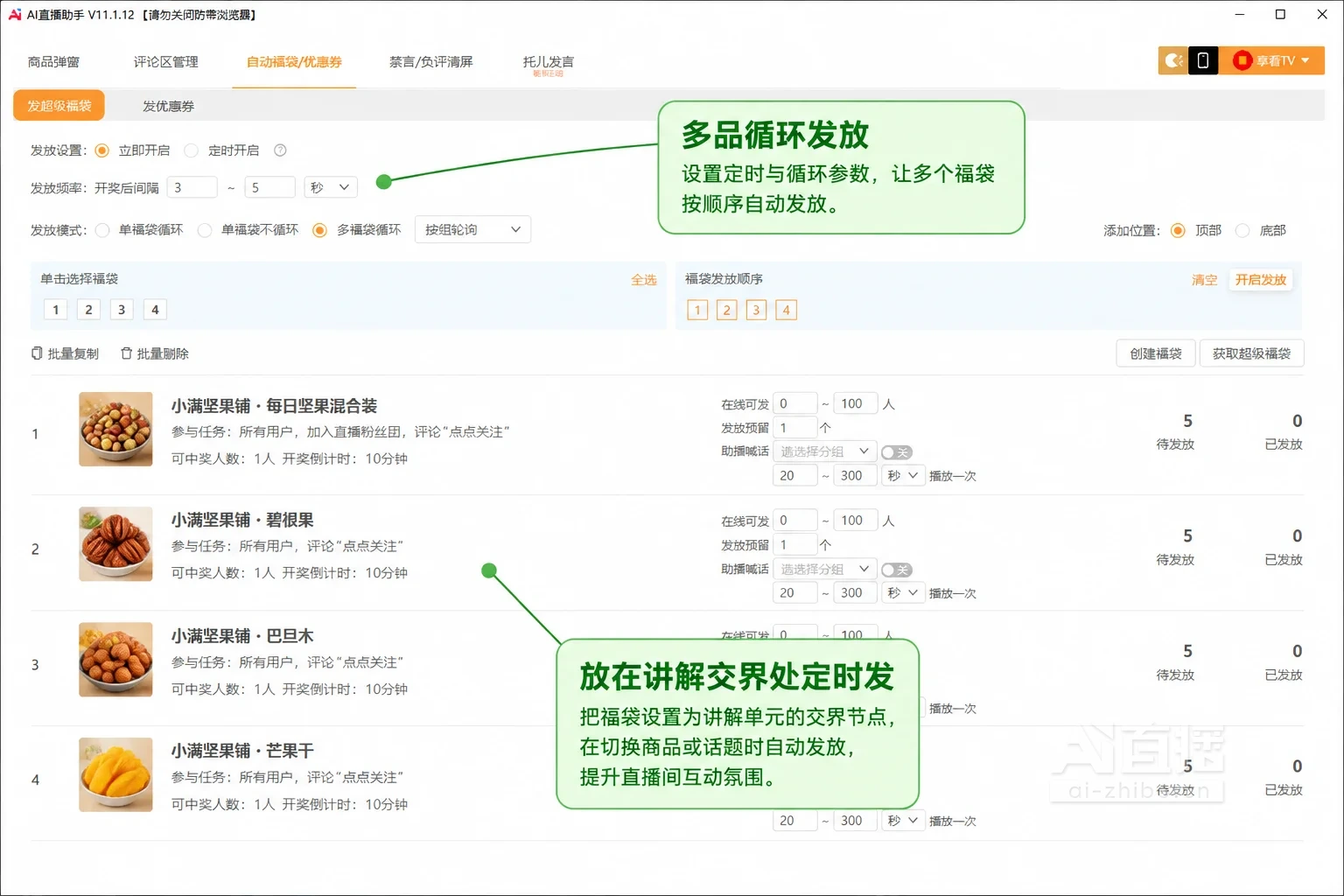Choose the 多福袋循环 mode
Screen dimensions: 1344x896
point(320,230)
